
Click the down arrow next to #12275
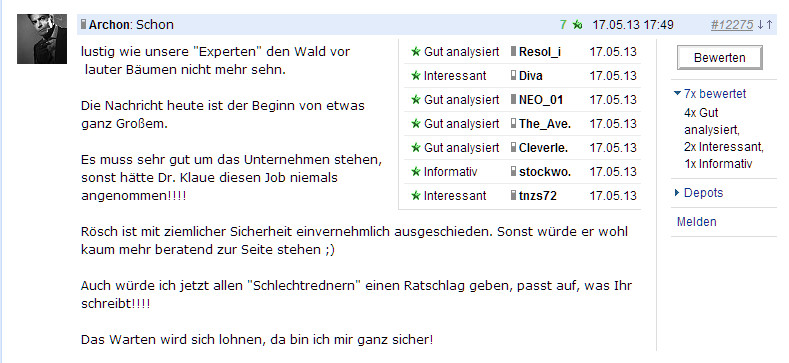pos(761,25)
